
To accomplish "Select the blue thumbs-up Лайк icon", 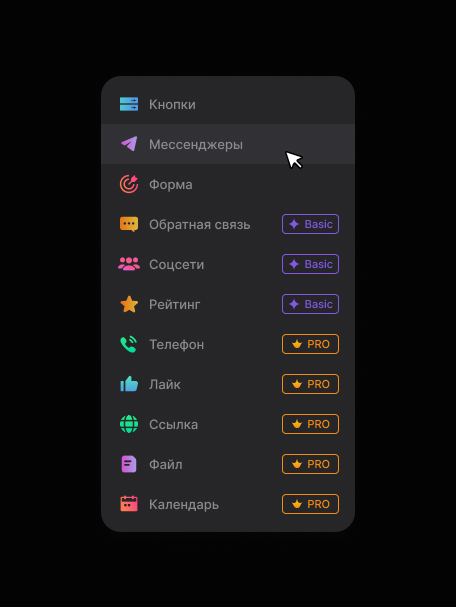I will coord(129,384).
